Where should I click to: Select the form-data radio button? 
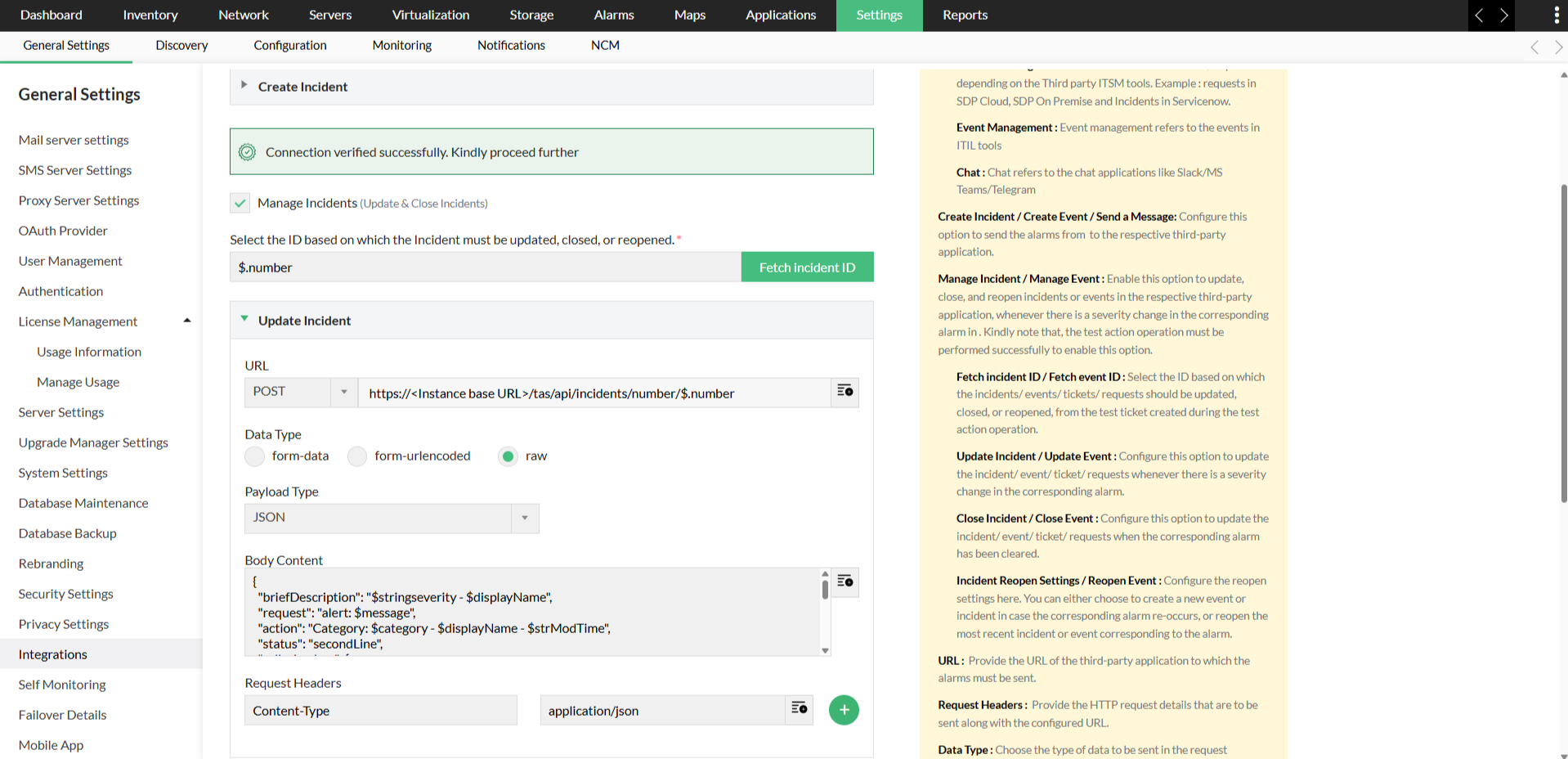click(x=254, y=456)
